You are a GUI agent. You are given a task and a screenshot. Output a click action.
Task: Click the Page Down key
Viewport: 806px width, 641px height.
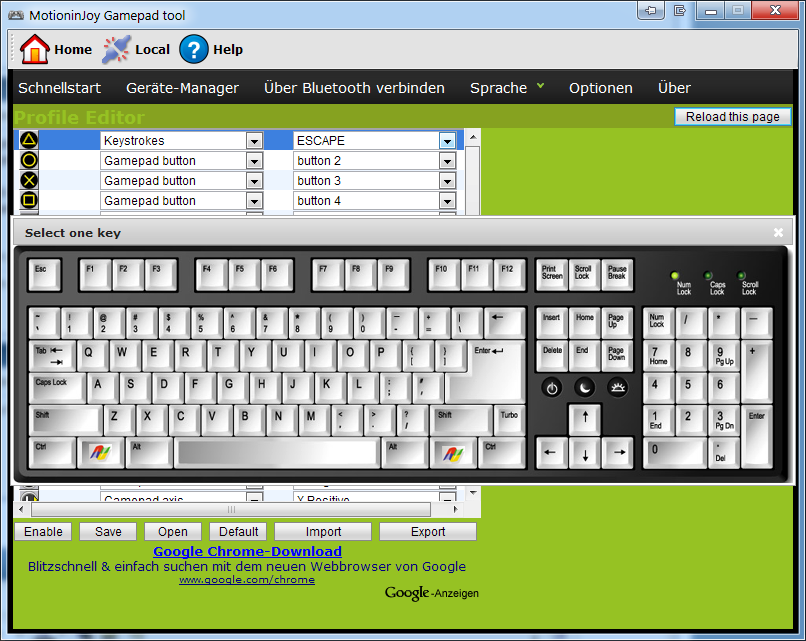tap(617, 356)
